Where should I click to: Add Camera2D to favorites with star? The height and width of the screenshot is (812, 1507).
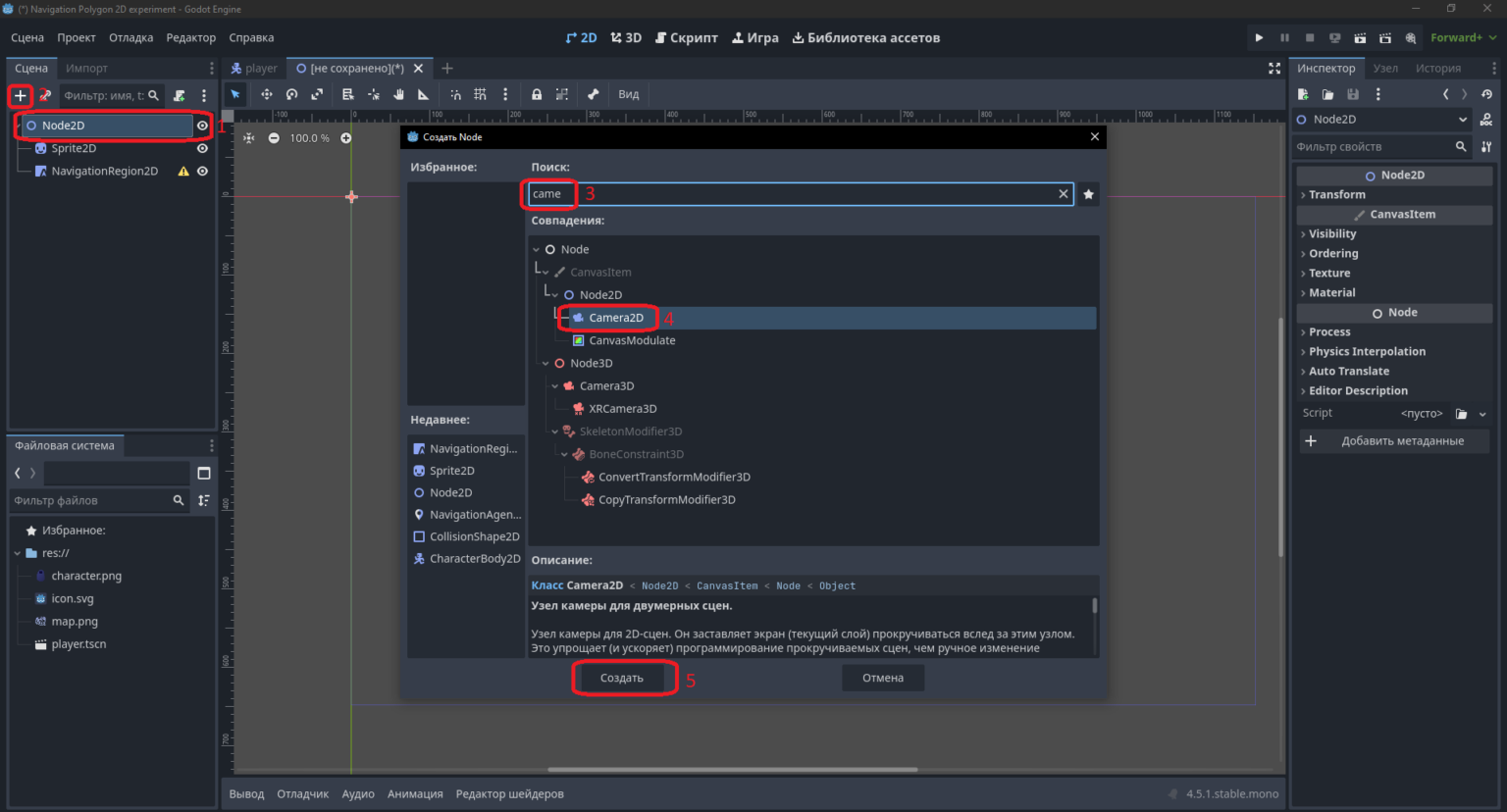pyautogui.click(x=1088, y=194)
